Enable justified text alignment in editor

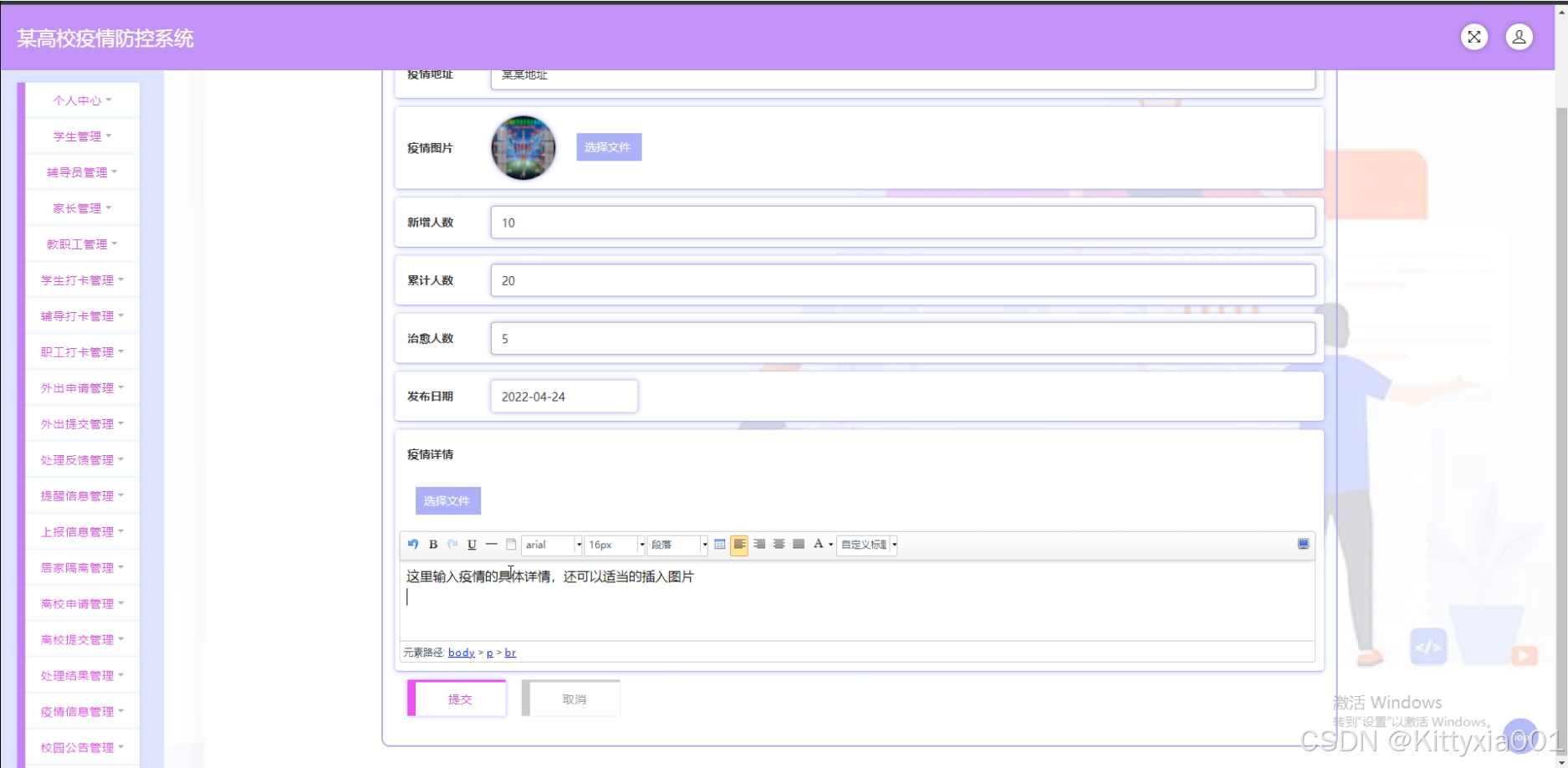point(799,545)
